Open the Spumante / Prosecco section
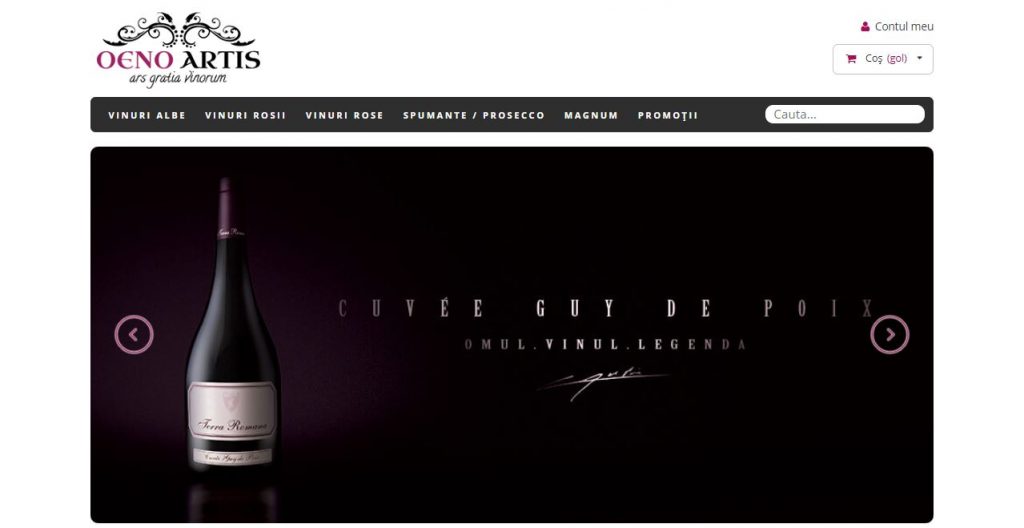 [473, 115]
